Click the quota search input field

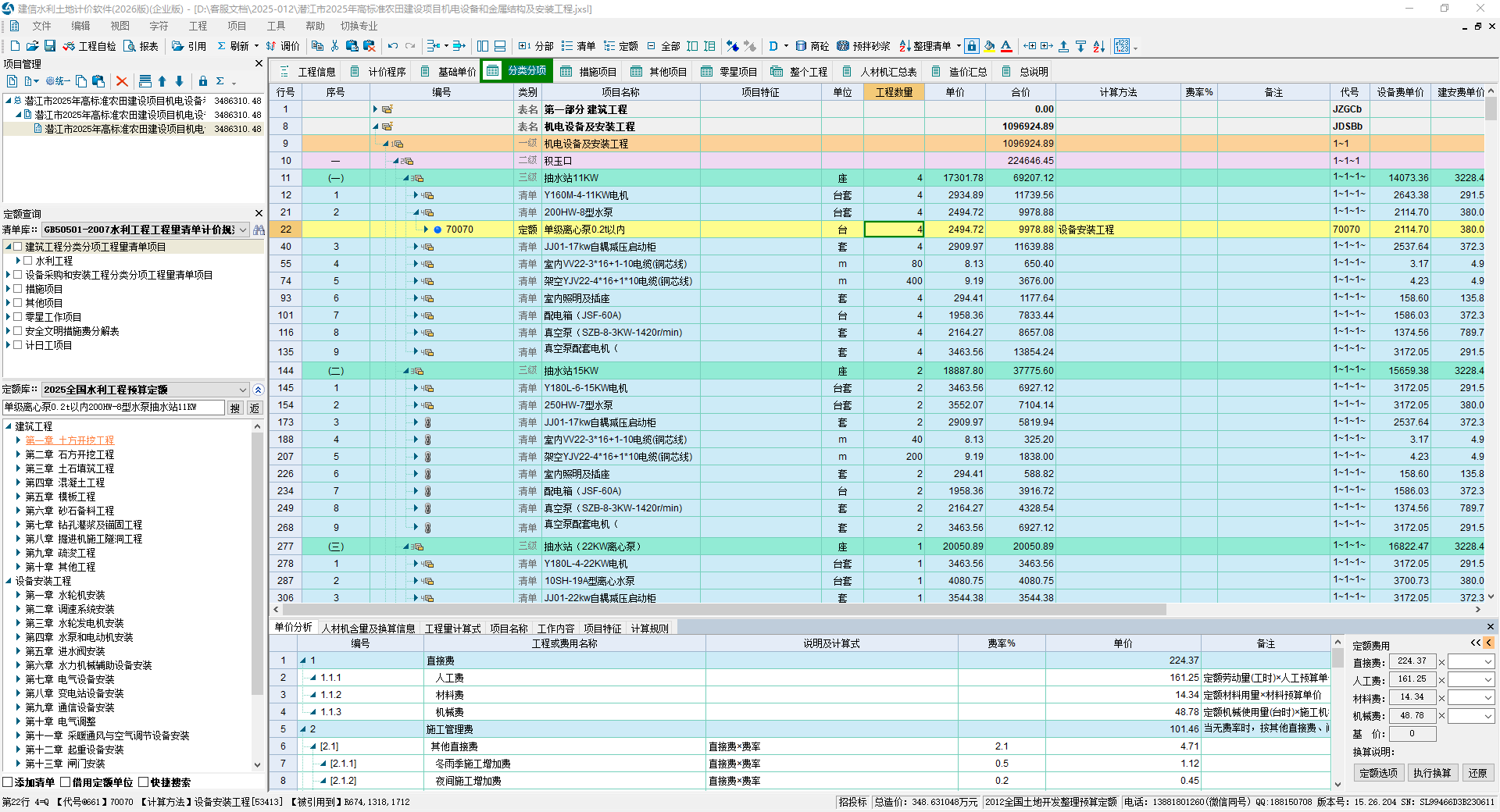pos(113,408)
